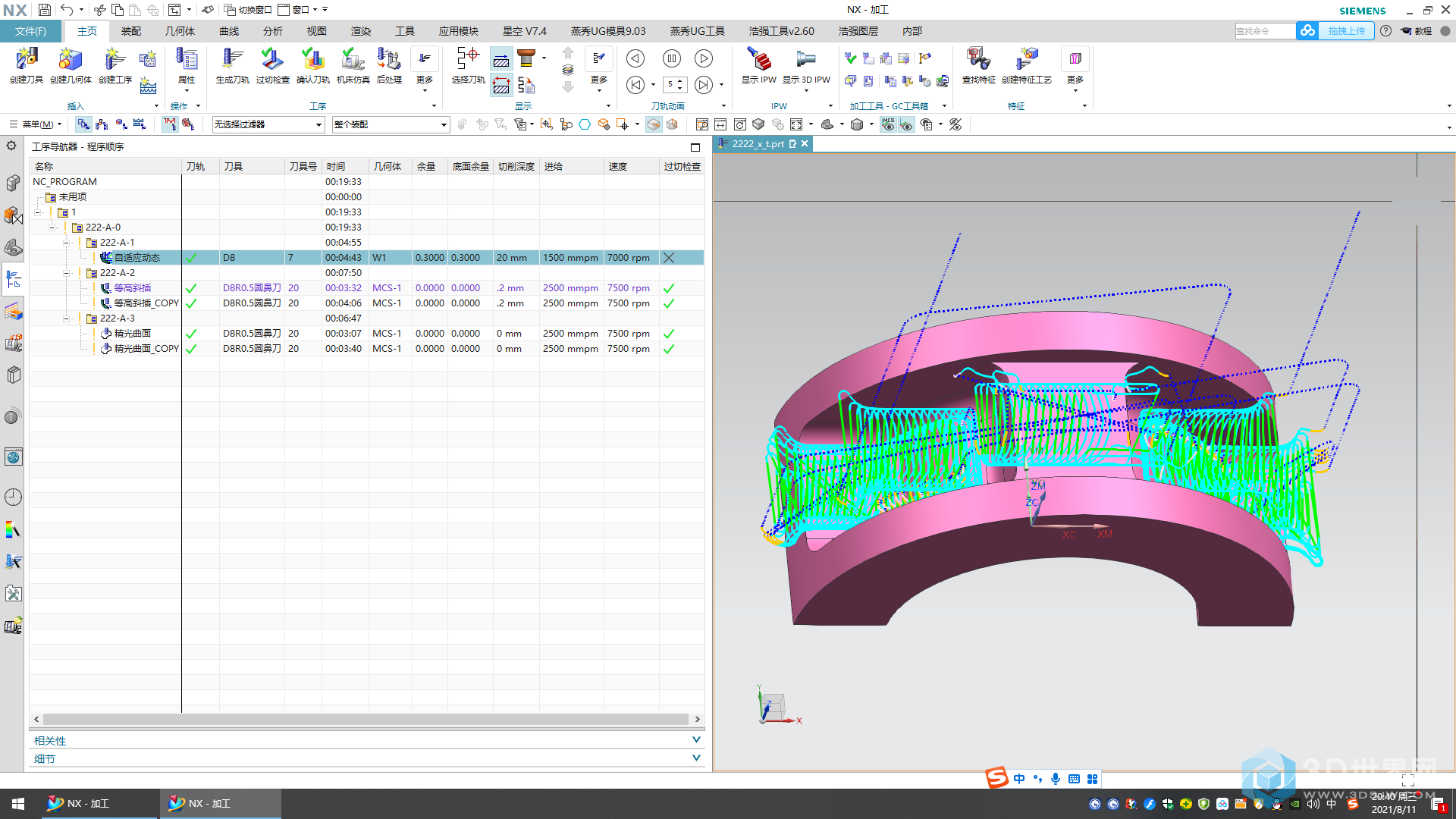Collapse the 222-A-0 program group
The width and height of the screenshot is (1456, 819).
[52, 227]
